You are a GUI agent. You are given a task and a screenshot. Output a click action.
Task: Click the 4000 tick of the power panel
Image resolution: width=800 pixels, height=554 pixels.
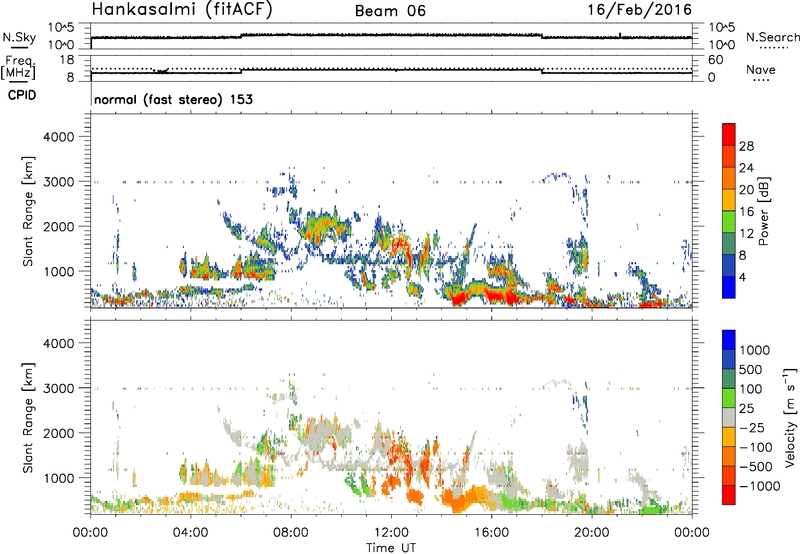point(58,137)
